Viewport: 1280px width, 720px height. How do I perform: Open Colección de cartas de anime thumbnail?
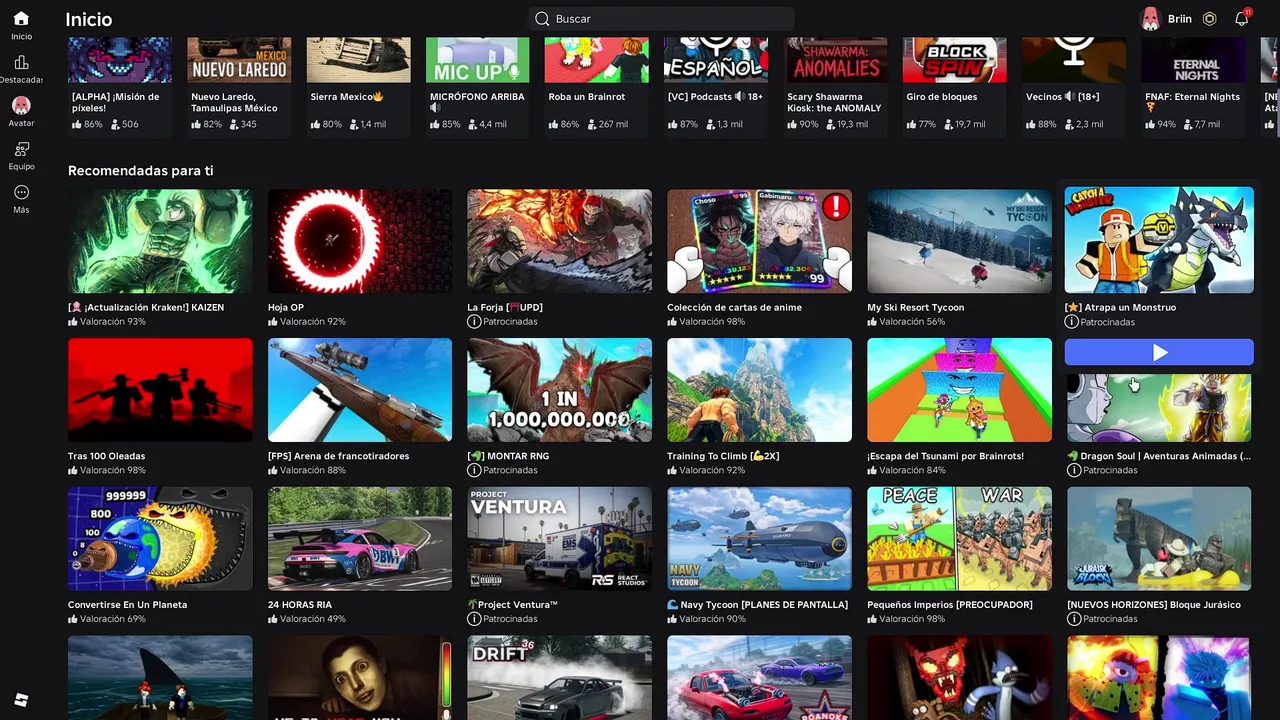[759, 241]
